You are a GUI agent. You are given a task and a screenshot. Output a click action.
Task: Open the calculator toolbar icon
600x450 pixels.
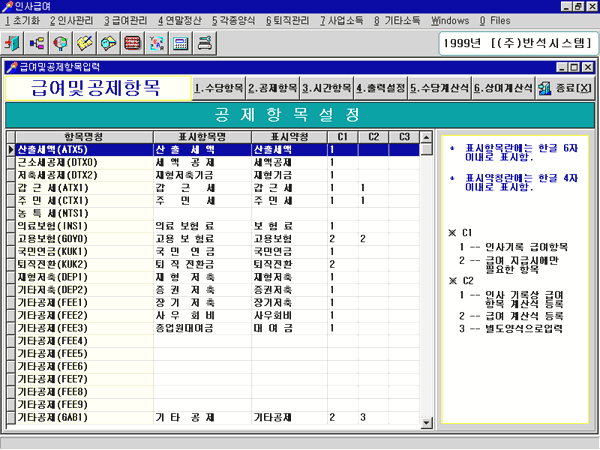[180, 43]
